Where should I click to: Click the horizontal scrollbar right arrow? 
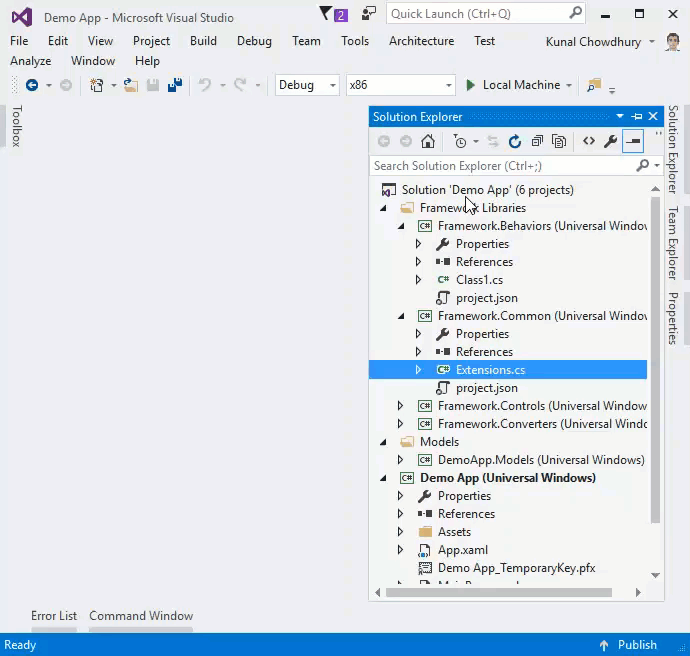[x=638, y=593]
